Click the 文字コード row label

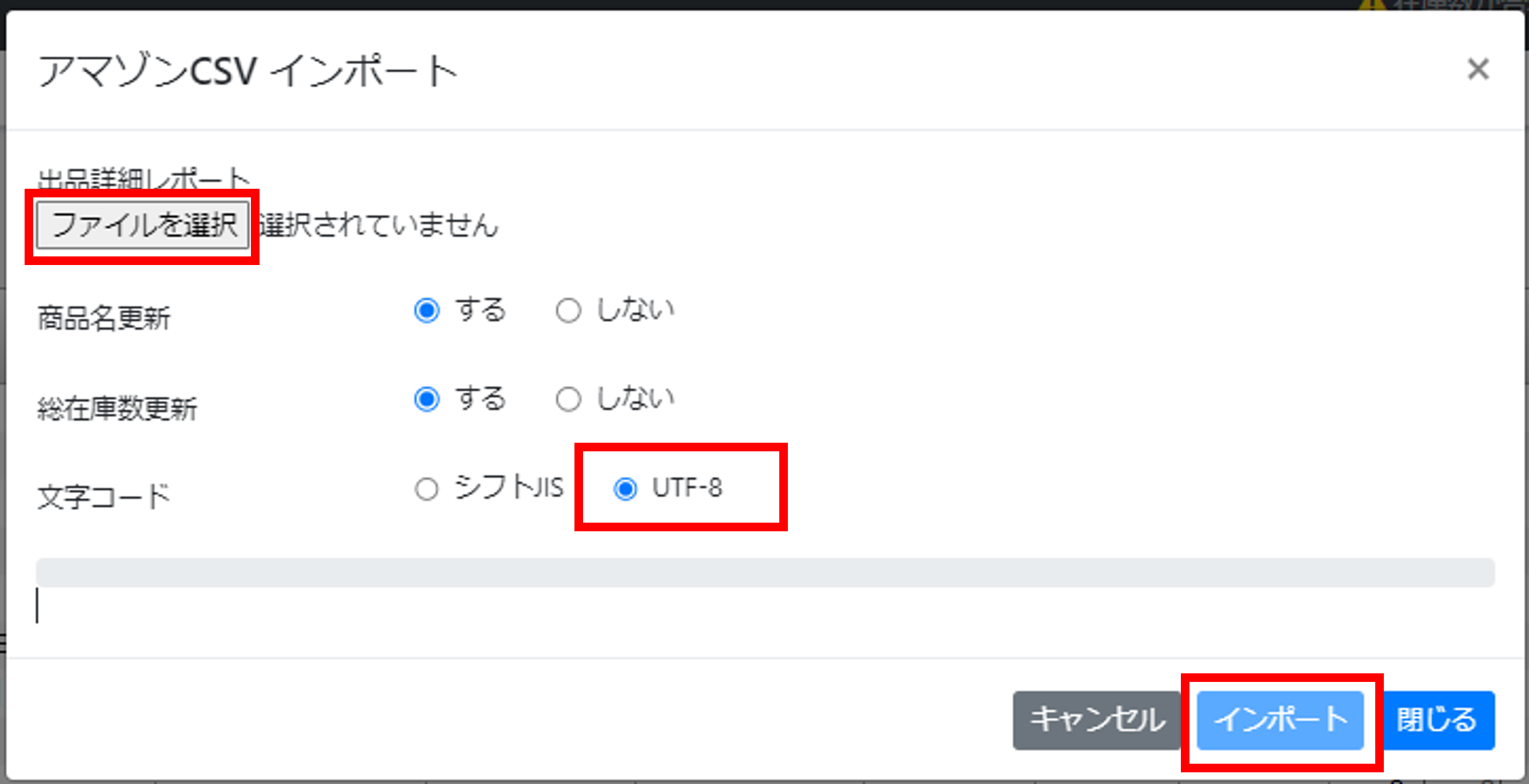click(x=103, y=497)
